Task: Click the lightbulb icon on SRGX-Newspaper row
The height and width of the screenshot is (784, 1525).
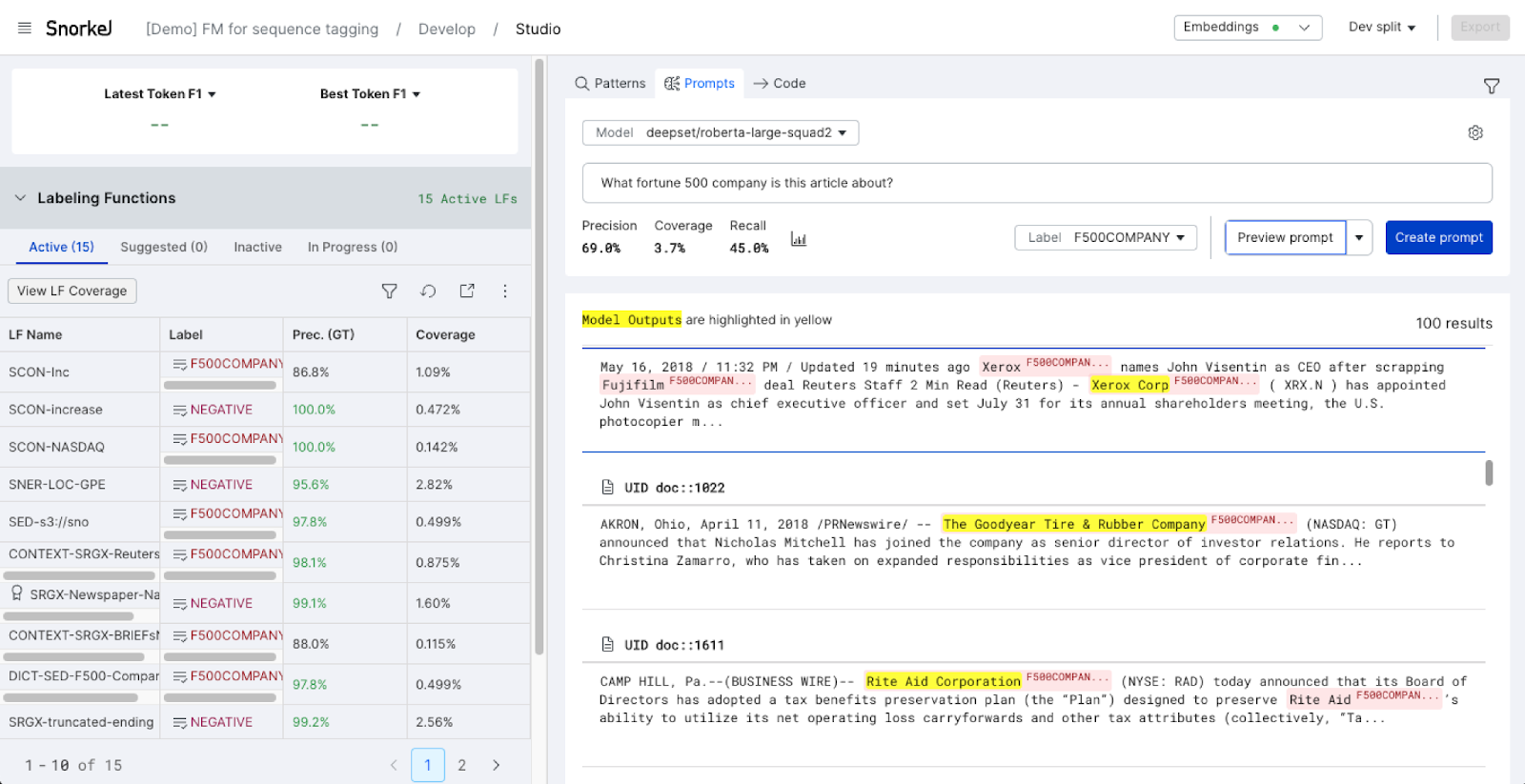Action: 17,593
